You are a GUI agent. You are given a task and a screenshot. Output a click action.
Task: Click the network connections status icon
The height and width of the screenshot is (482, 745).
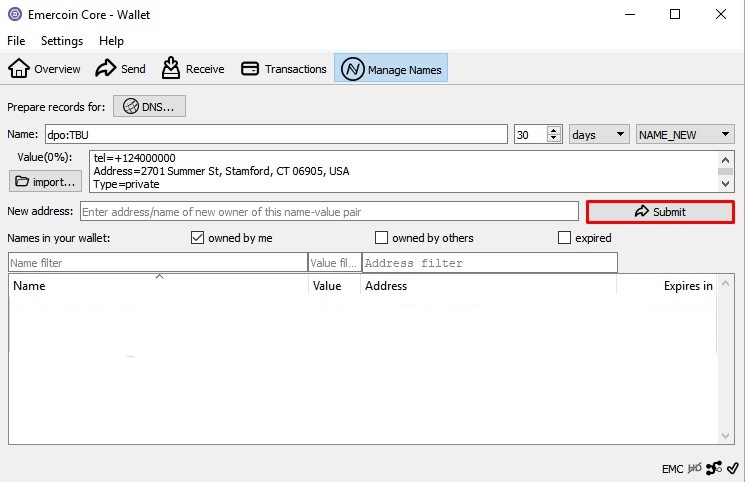[x=714, y=468]
